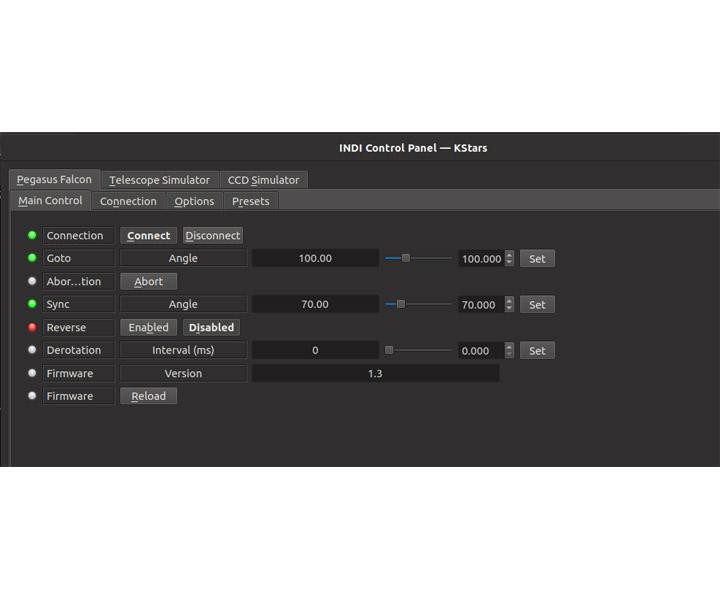This screenshot has height=600, width=720.
Task: Click the red Reverse status indicator
Action: pyautogui.click(x=32, y=327)
